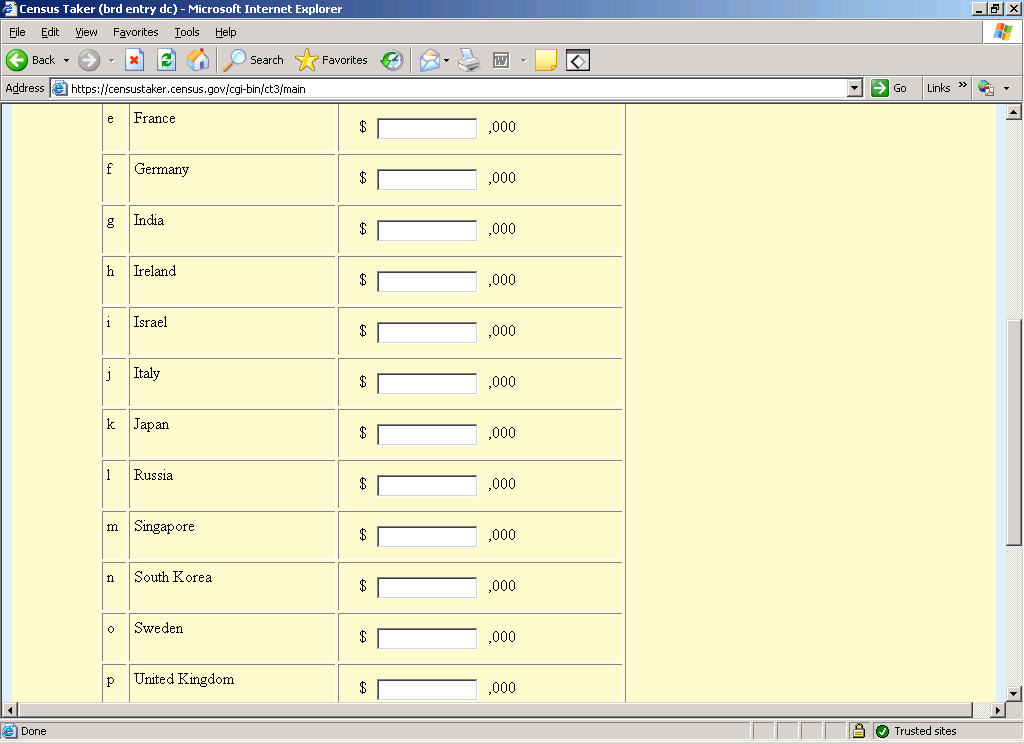Click the Singapore dollar amount field
The width and height of the screenshot is (1024, 744).
(x=427, y=536)
